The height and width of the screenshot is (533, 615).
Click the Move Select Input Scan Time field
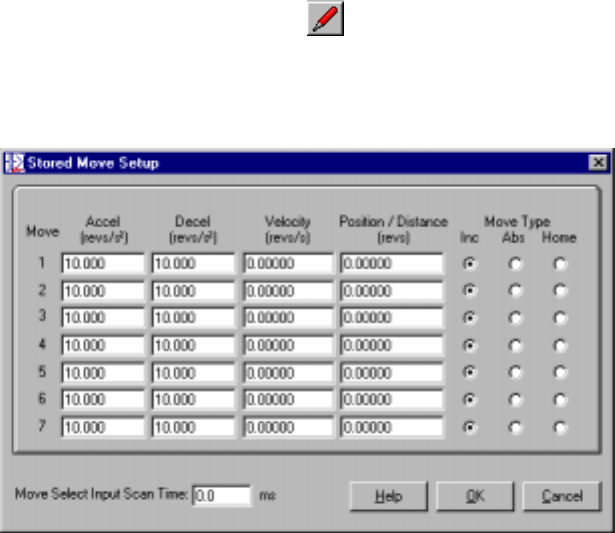click(x=221, y=495)
